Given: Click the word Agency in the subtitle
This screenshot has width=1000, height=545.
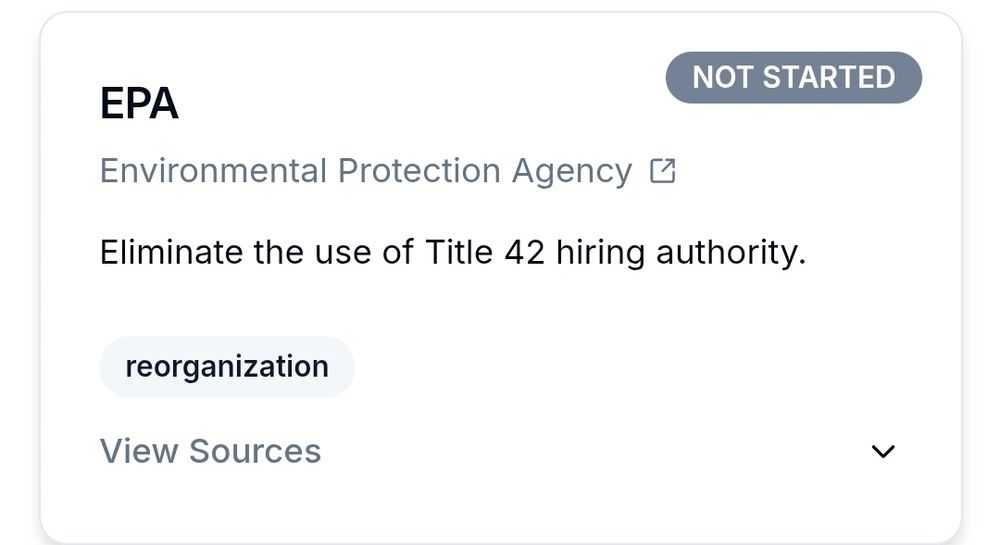Looking at the screenshot, I should 571,171.
